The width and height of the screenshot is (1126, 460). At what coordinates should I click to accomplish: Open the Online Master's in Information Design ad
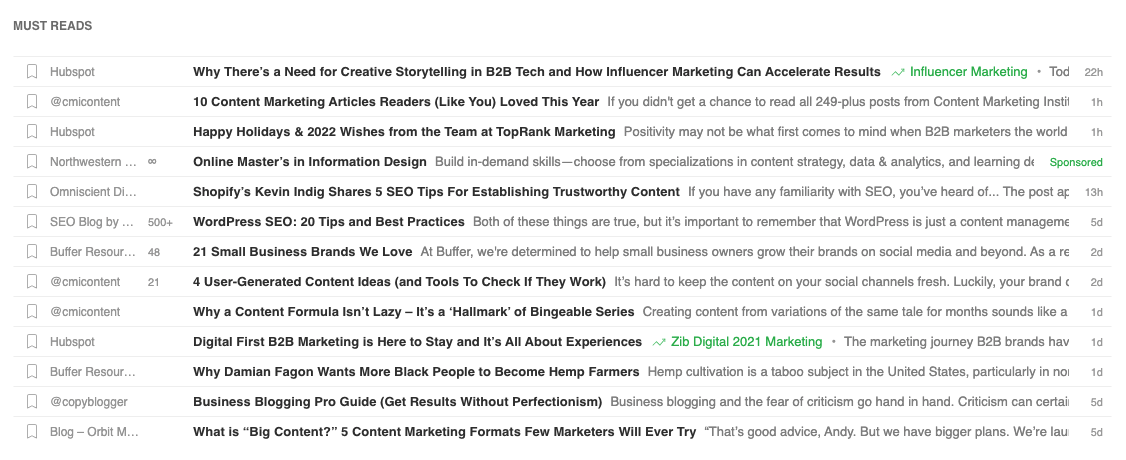click(309, 162)
